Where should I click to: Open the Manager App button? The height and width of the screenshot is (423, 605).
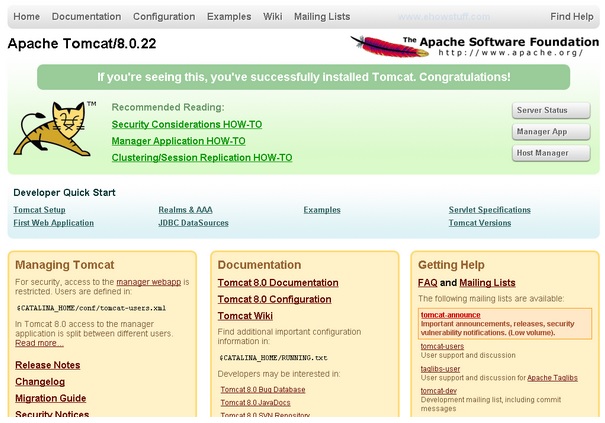coord(551,132)
